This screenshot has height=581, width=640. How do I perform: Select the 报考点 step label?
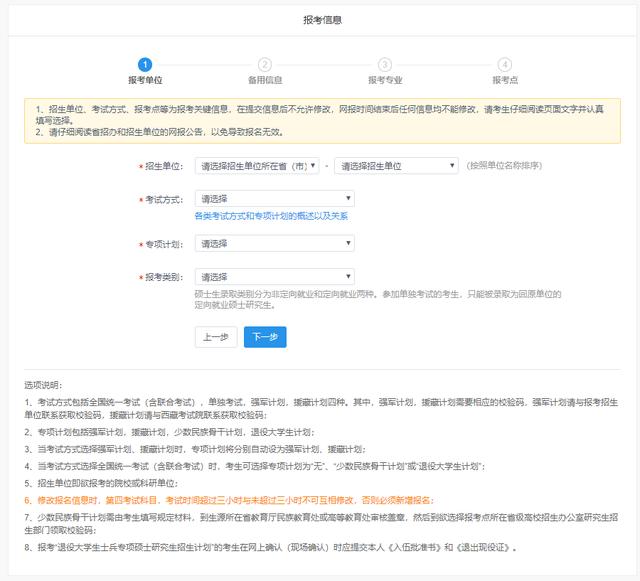pos(505,80)
